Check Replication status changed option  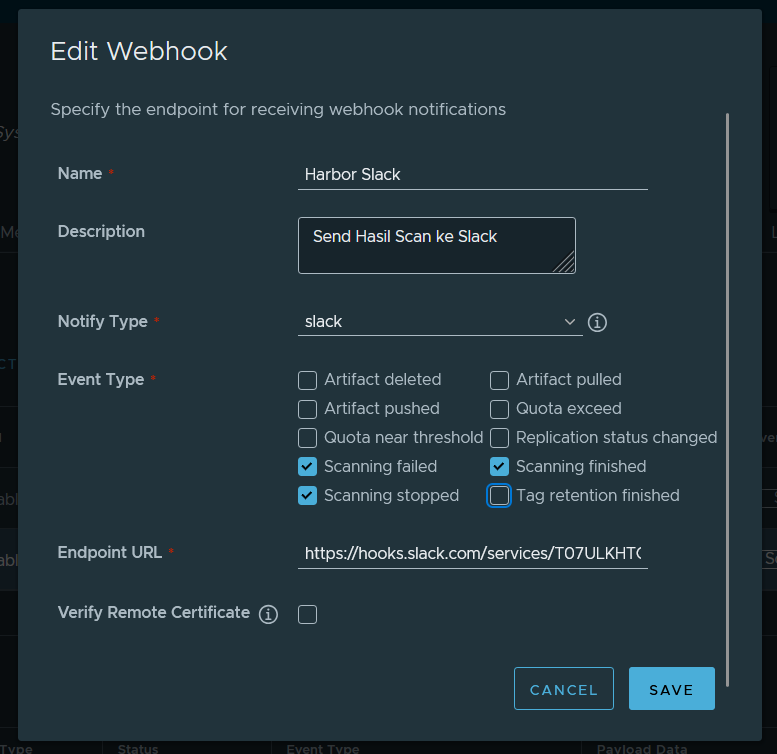click(499, 438)
